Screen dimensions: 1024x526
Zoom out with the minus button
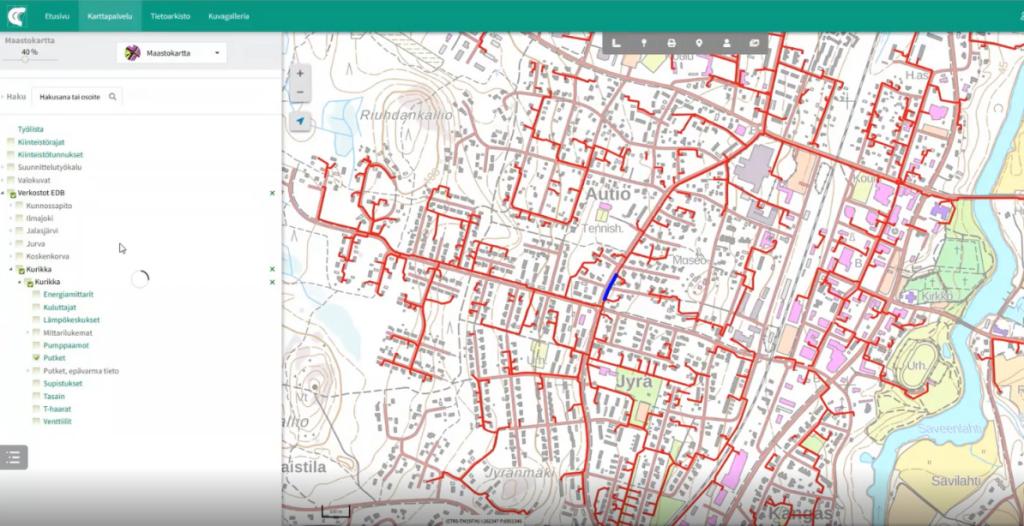point(300,92)
